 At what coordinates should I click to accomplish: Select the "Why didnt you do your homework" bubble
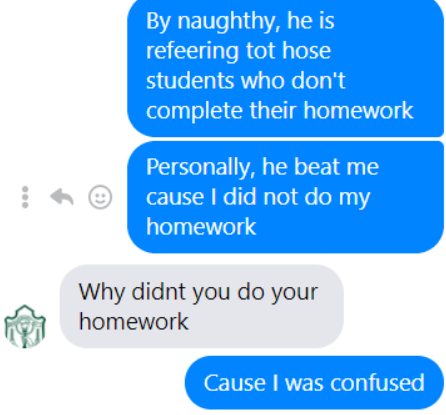click(202, 306)
